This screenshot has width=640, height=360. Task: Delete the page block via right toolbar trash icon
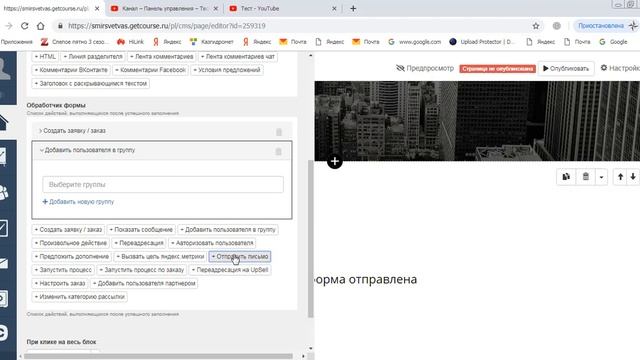(586, 177)
